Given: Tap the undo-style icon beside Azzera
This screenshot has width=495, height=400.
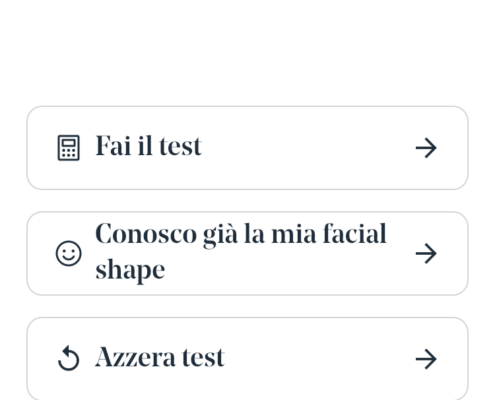Looking at the screenshot, I should (69, 359).
